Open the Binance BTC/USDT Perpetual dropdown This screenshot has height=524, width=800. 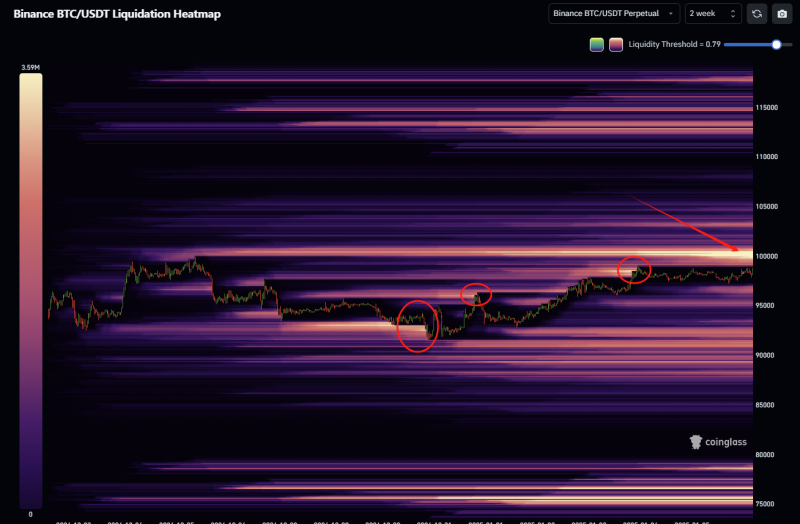coord(614,14)
